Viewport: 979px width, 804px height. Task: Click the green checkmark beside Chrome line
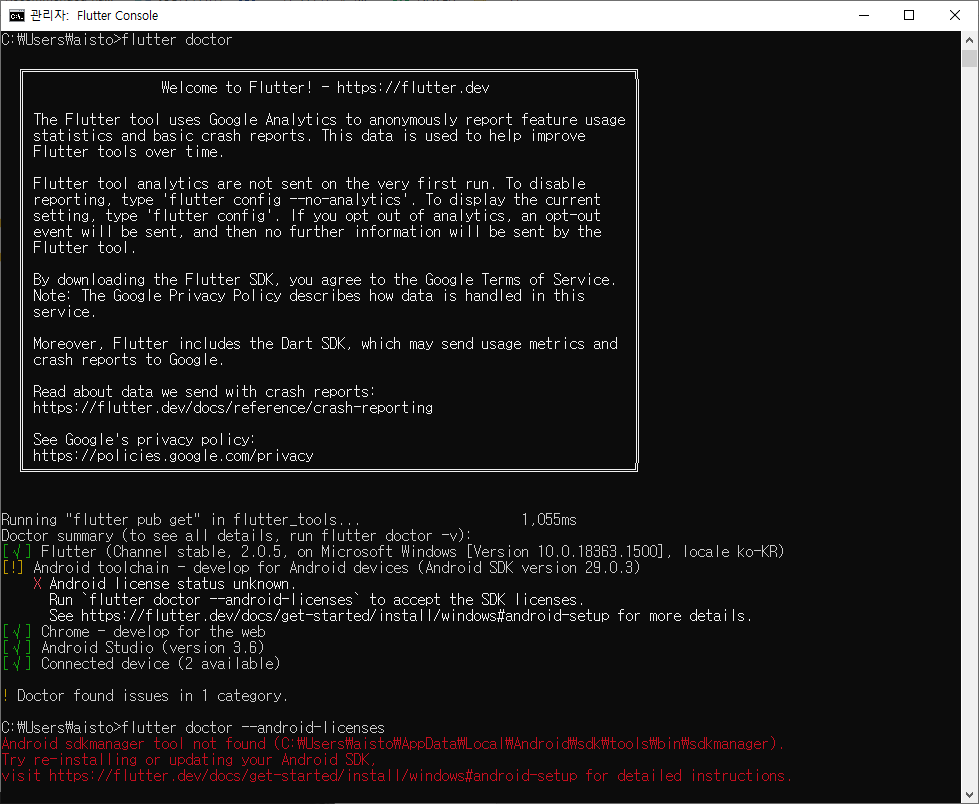pos(17,632)
